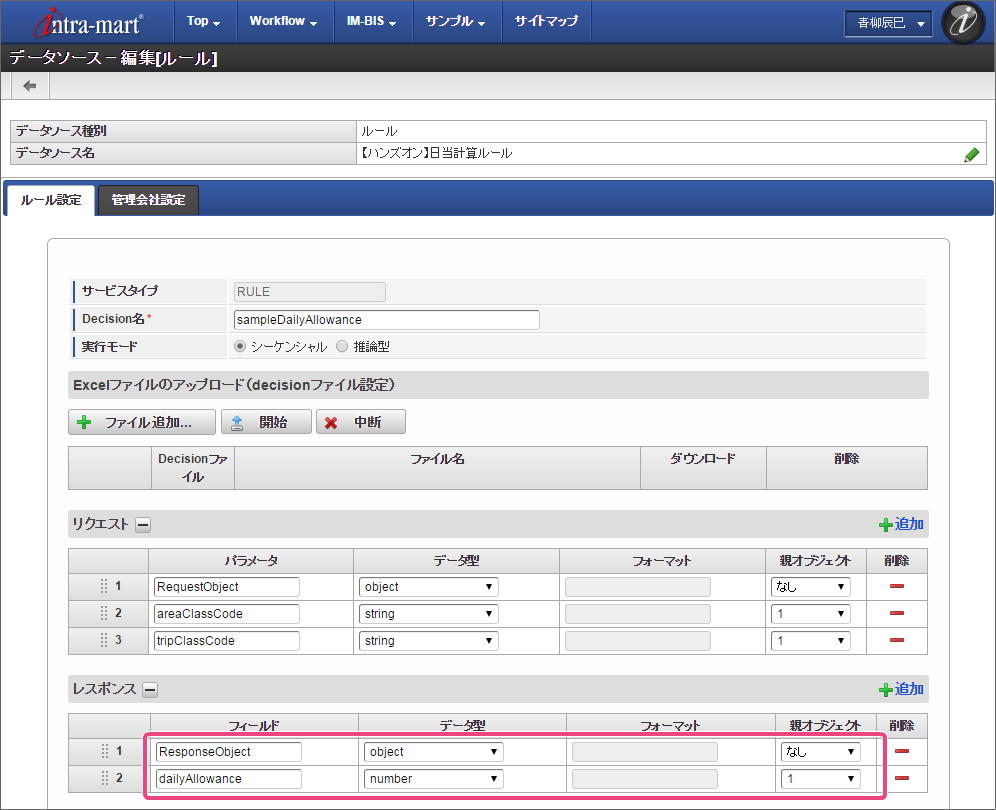Click the Decision名 input field
The image size is (996, 810).
click(386, 320)
